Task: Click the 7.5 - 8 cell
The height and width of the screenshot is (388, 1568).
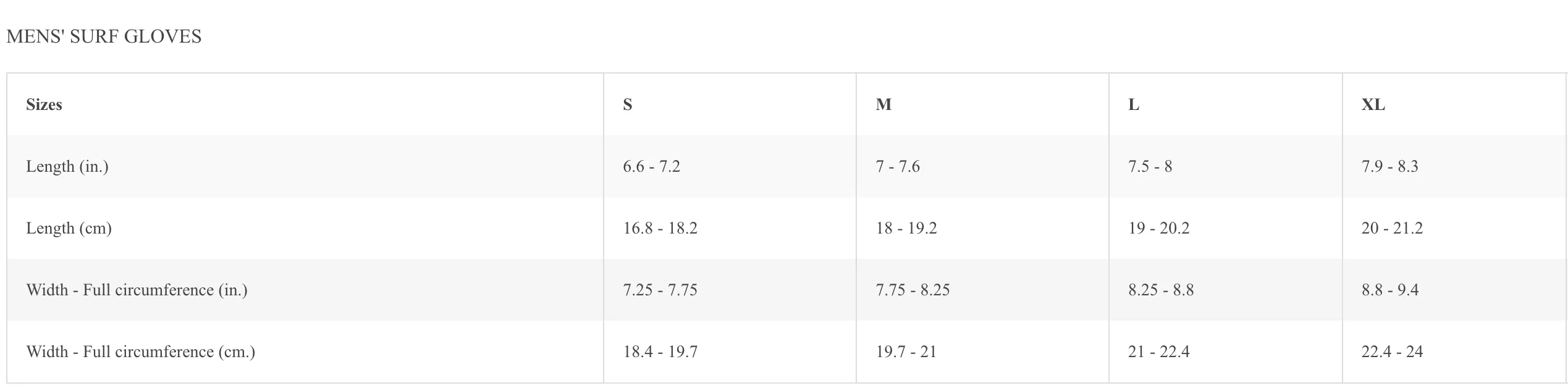Action: pyautogui.click(x=1226, y=166)
